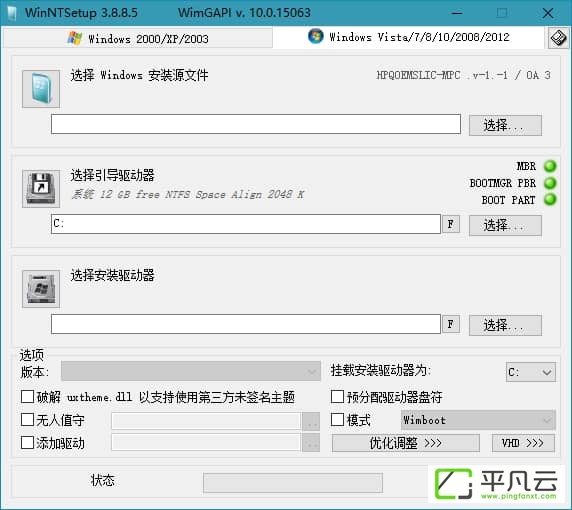
Task: Click the BOOT PART green status light
Action: (x=550, y=200)
